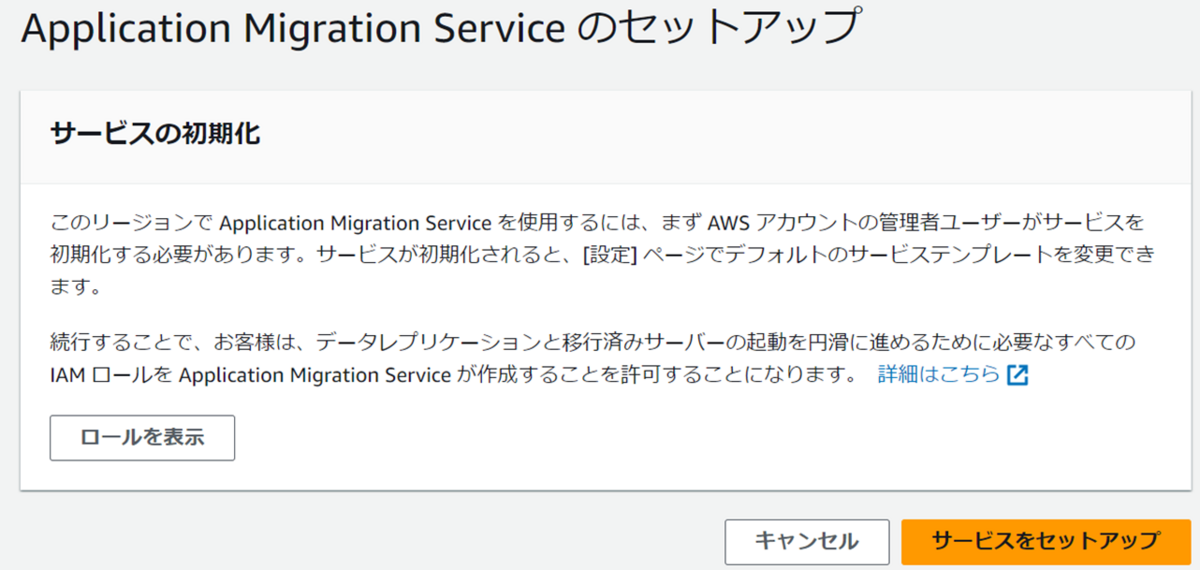Image resolution: width=1200 pixels, height=570 pixels.
Task: Select the サービスの初期化 panel header
Action: tap(155, 135)
